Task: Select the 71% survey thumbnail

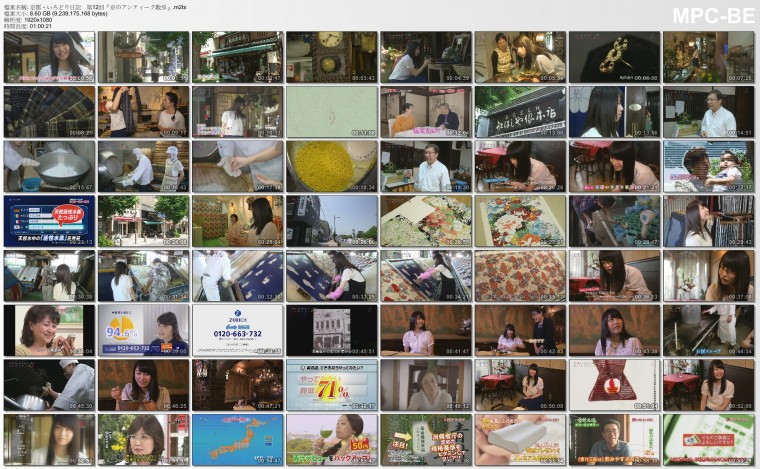Action: tap(332, 386)
